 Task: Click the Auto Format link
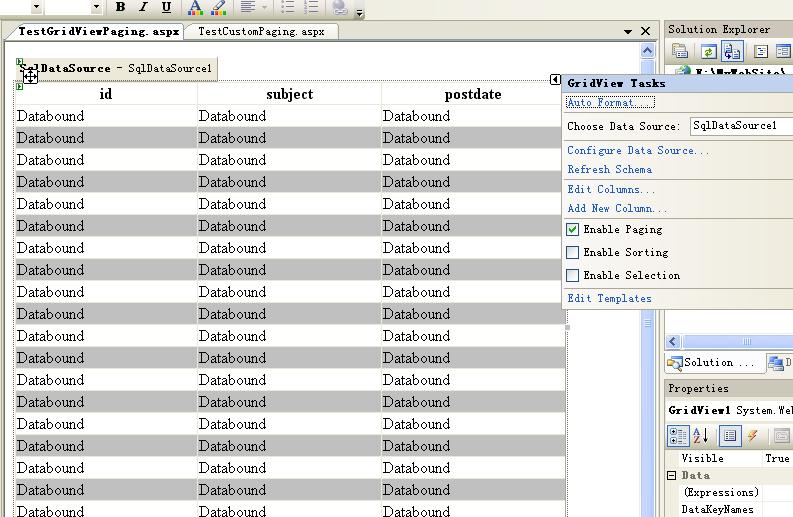tap(610, 103)
